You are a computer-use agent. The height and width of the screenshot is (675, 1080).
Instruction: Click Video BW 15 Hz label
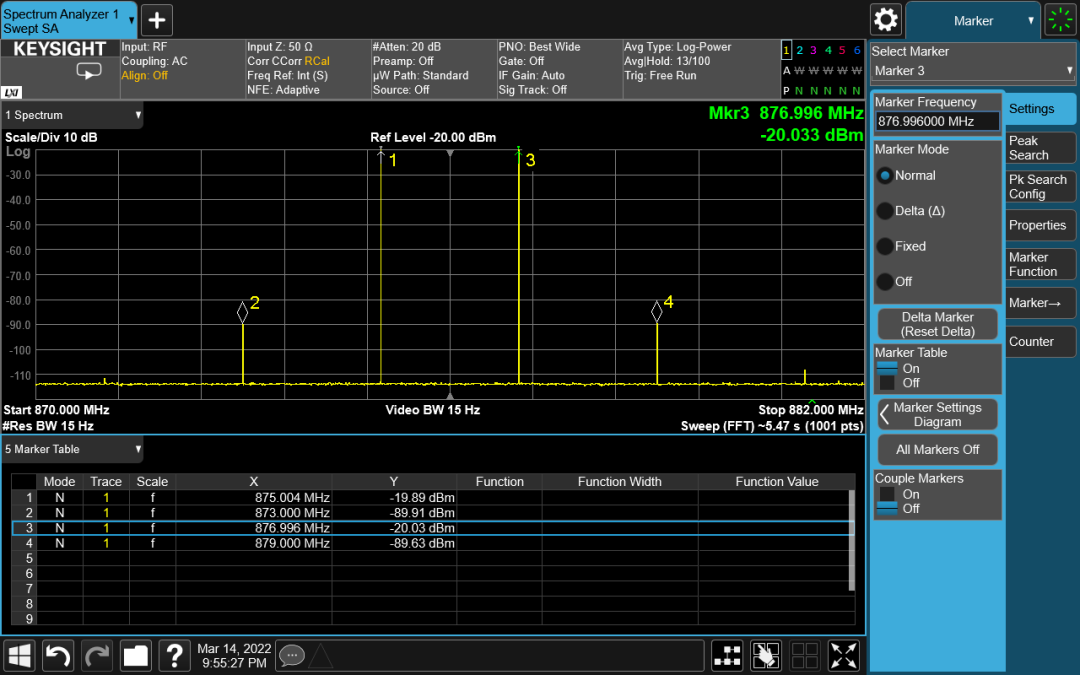(433, 410)
